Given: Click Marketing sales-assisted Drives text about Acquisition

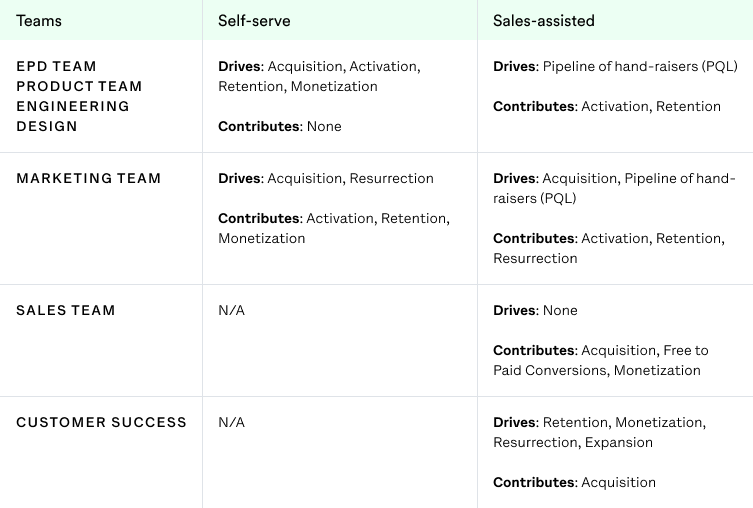Looking at the screenshot, I should pos(614,188).
